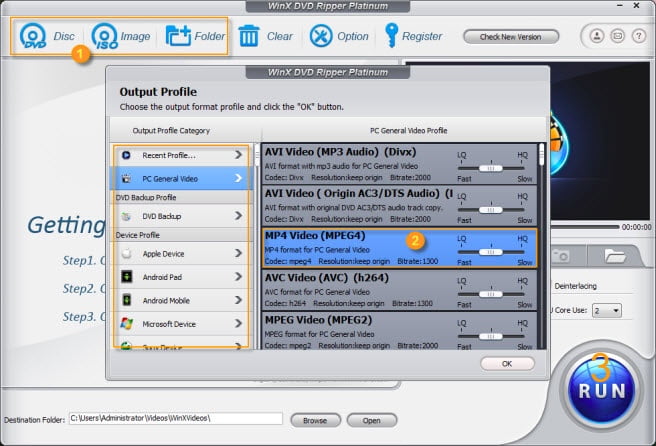Open the CPU Core Use dropdown

pos(607,310)
